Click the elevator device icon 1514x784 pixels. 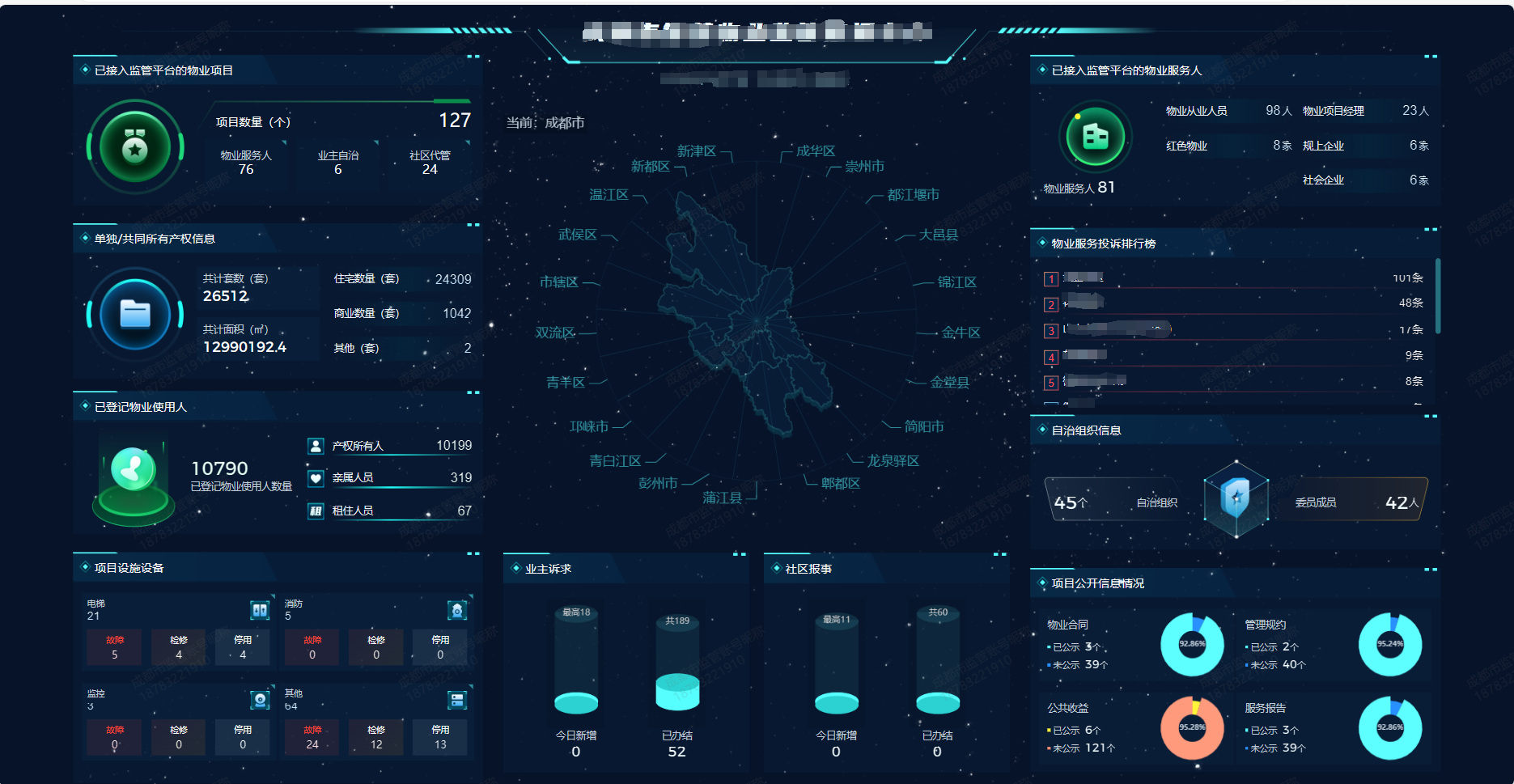[x=260, y=610]
